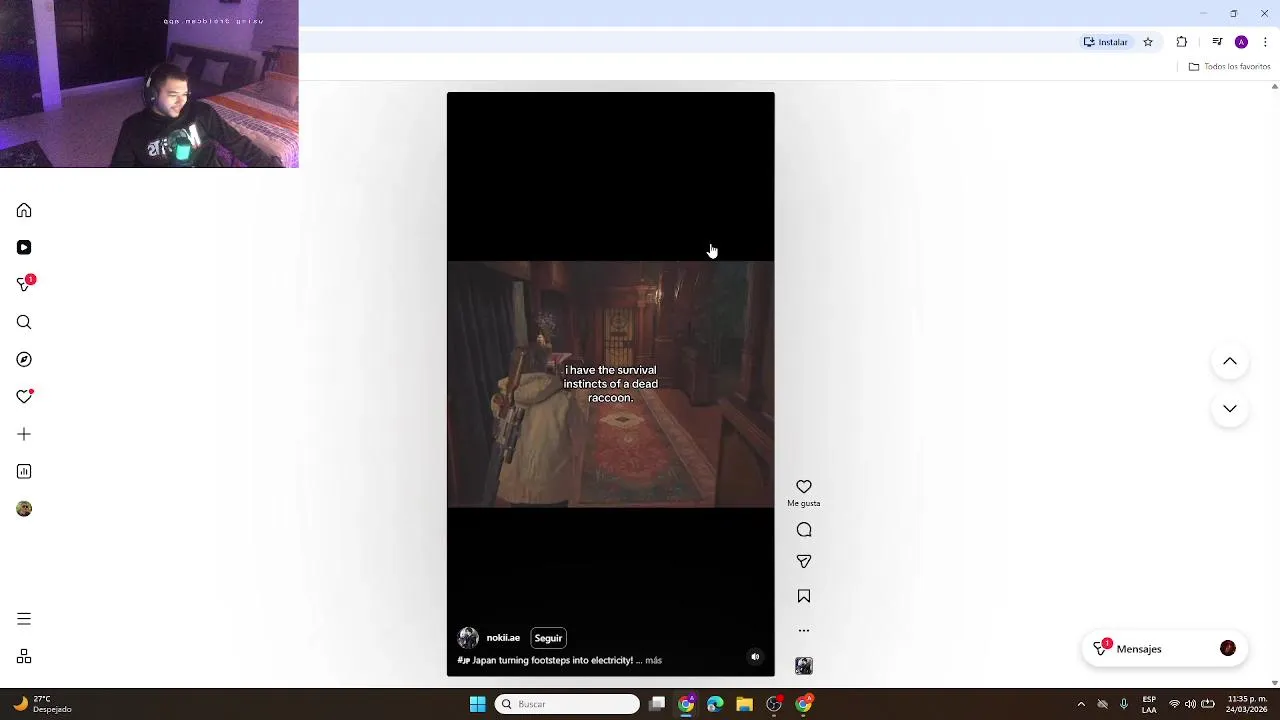Open Chrome three-dot menu
The height and width of the screenshot is (720, 1280).
pos(1265,42)
